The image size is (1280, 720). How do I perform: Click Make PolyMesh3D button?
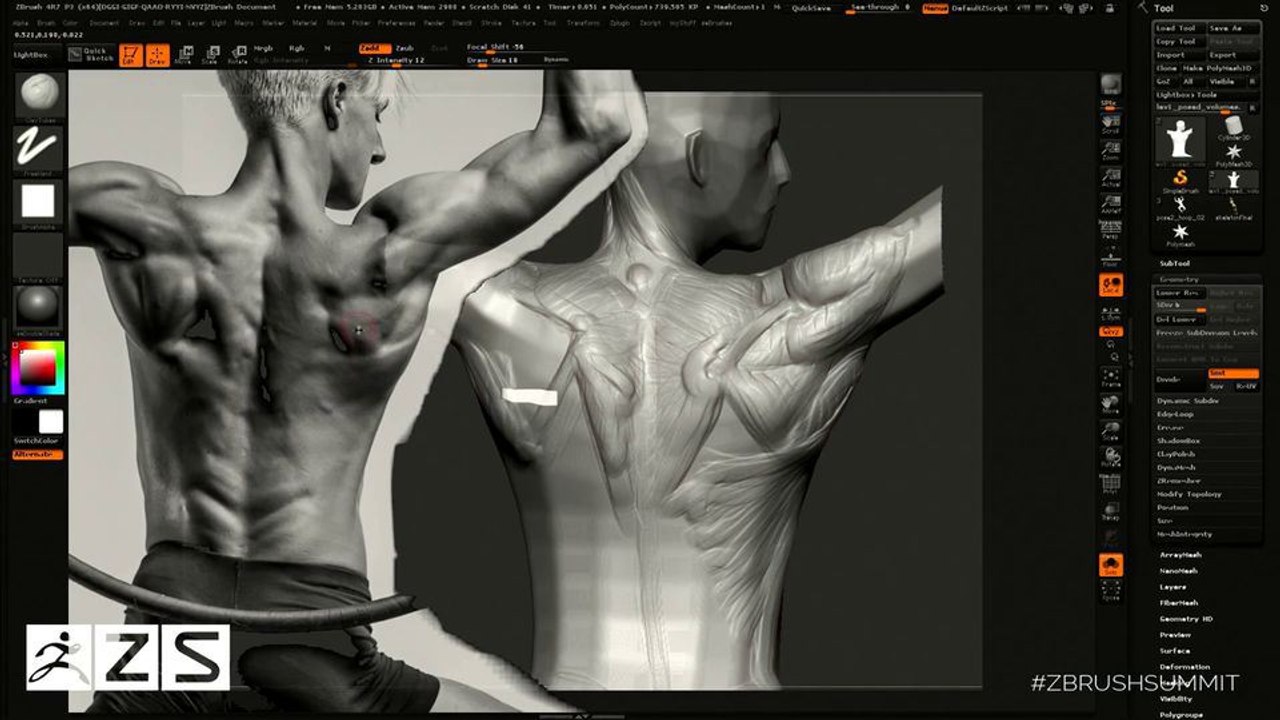tap(1221, 67)
